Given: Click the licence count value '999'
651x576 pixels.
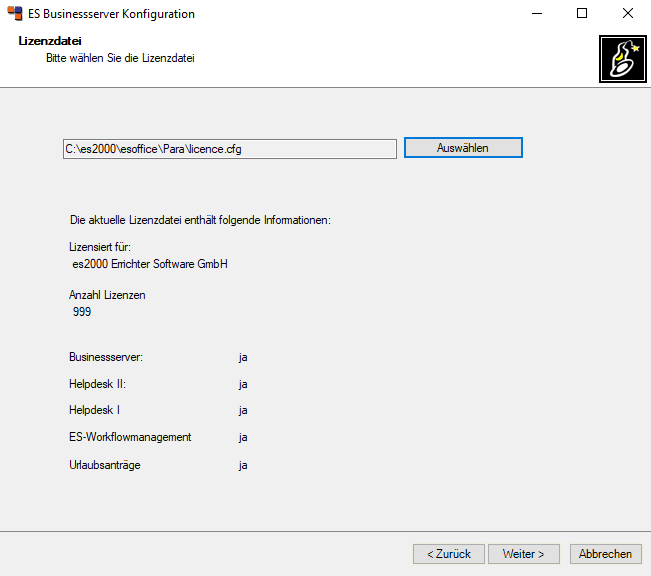Looking at the screenshot, I should click(x=82, y=312).
